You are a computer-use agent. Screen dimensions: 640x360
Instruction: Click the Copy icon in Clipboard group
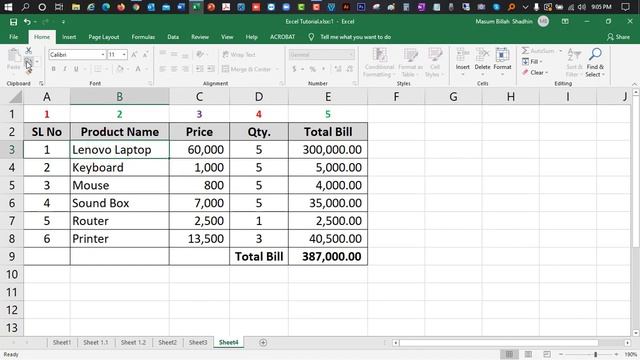pos(28,62)
